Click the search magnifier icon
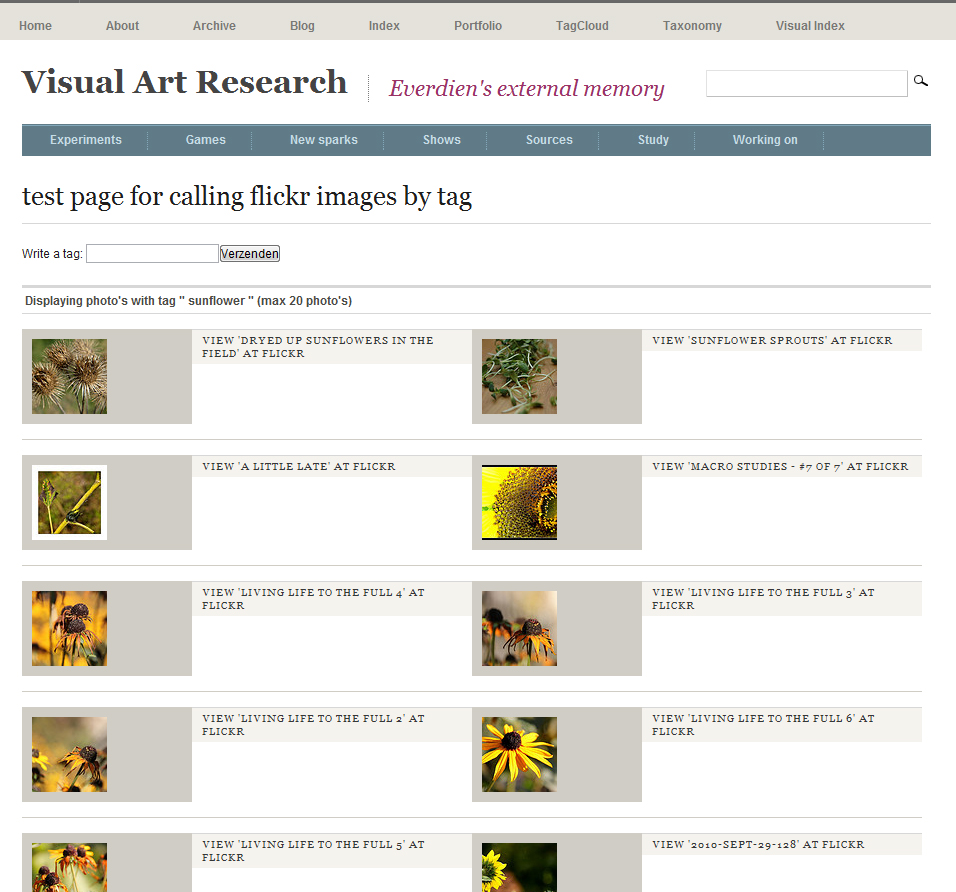Image resolution: width=956 pixels, height=892 pixels. point(921,80)
